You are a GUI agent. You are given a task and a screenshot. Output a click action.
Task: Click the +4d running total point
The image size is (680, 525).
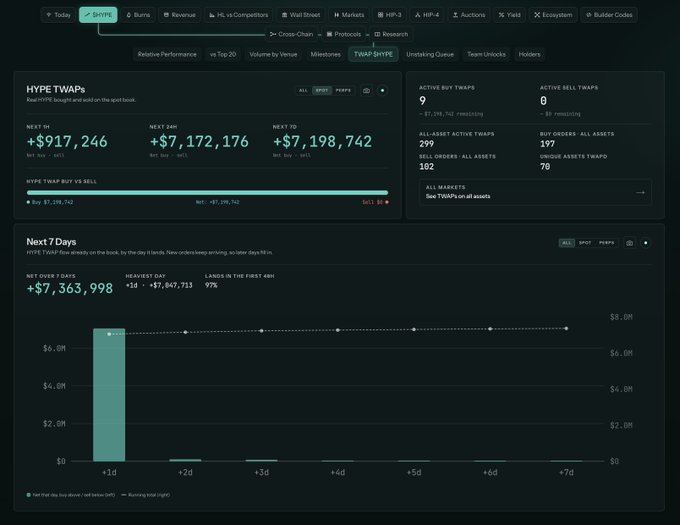[338, 330]
